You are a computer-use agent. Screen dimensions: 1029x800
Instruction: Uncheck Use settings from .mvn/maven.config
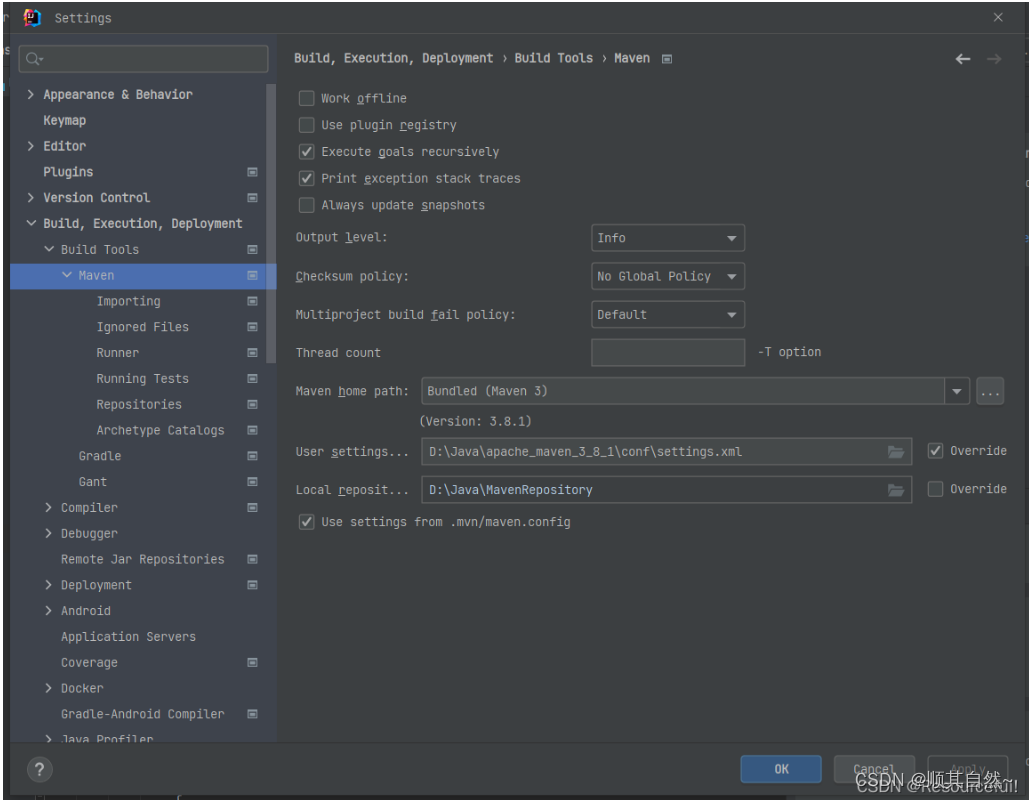tap(306, 522)
